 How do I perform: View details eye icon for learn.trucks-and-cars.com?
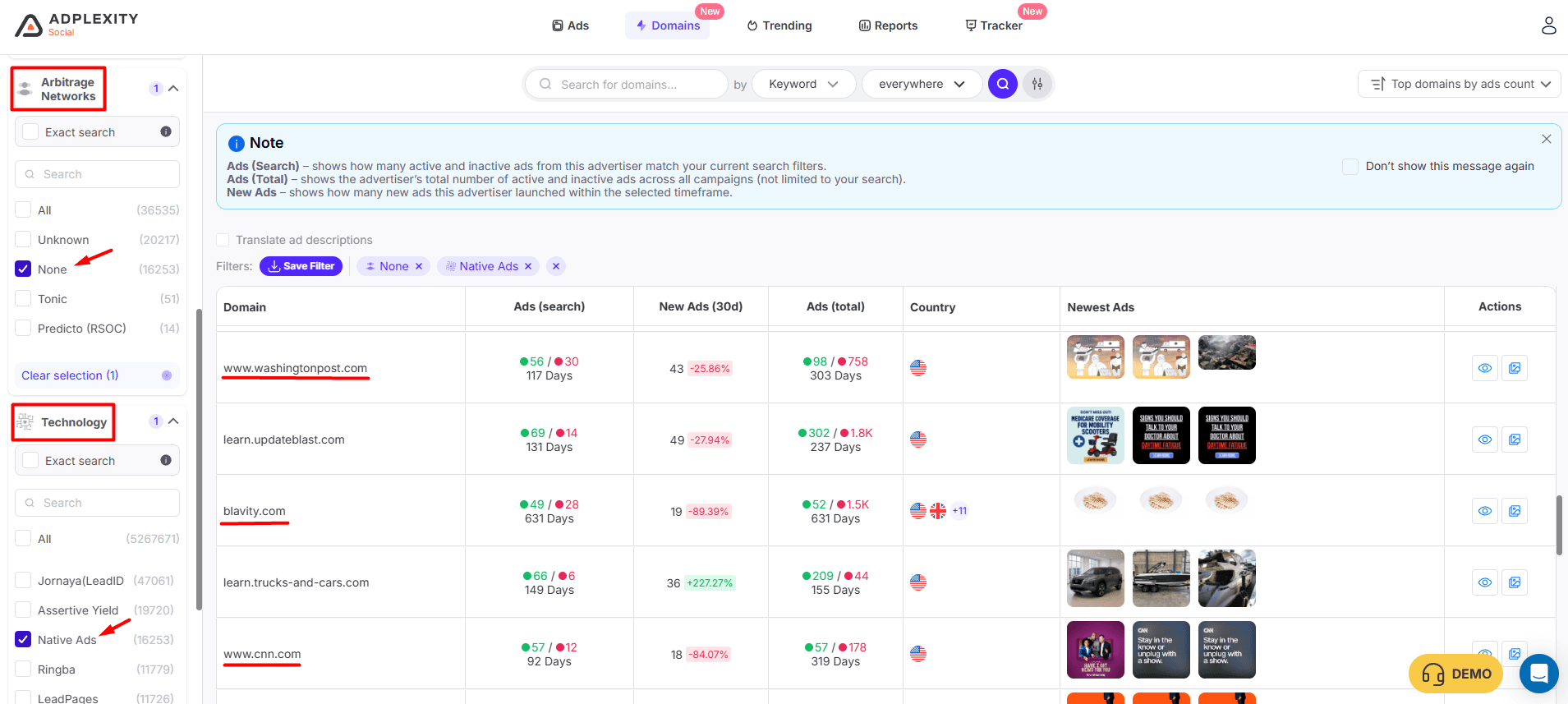tap(1485, 582)
